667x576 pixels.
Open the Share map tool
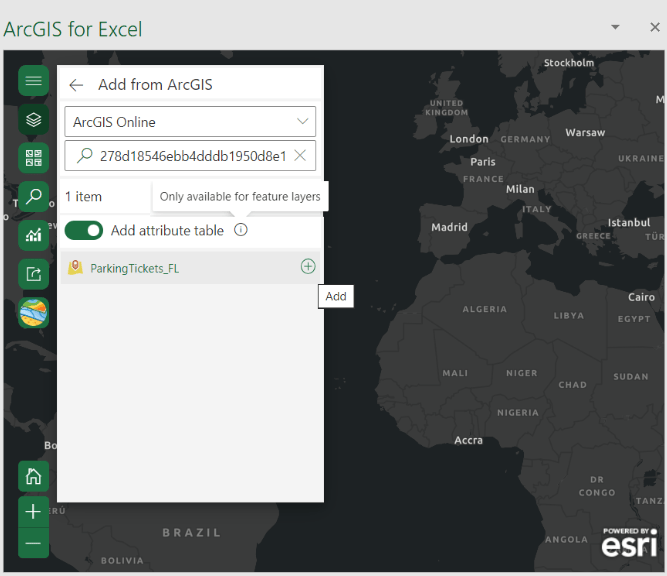pos(34,274)
